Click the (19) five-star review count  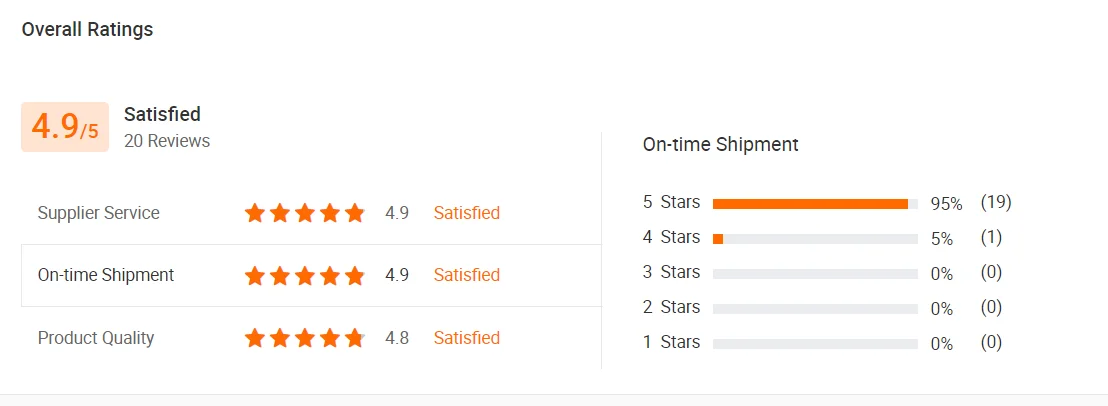point(996,202)
